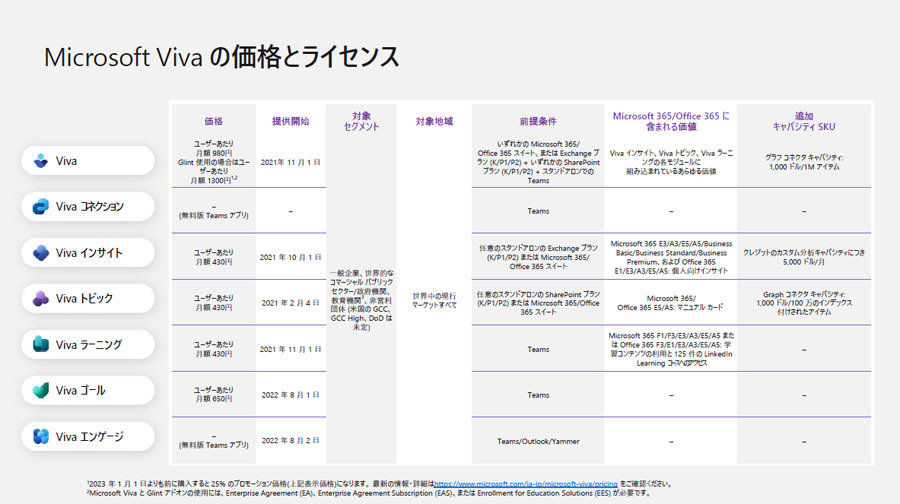This screenshot has width=900, height=504.
Task: Click the LinkedIn Learning included value cell
Action: (671, 349)
